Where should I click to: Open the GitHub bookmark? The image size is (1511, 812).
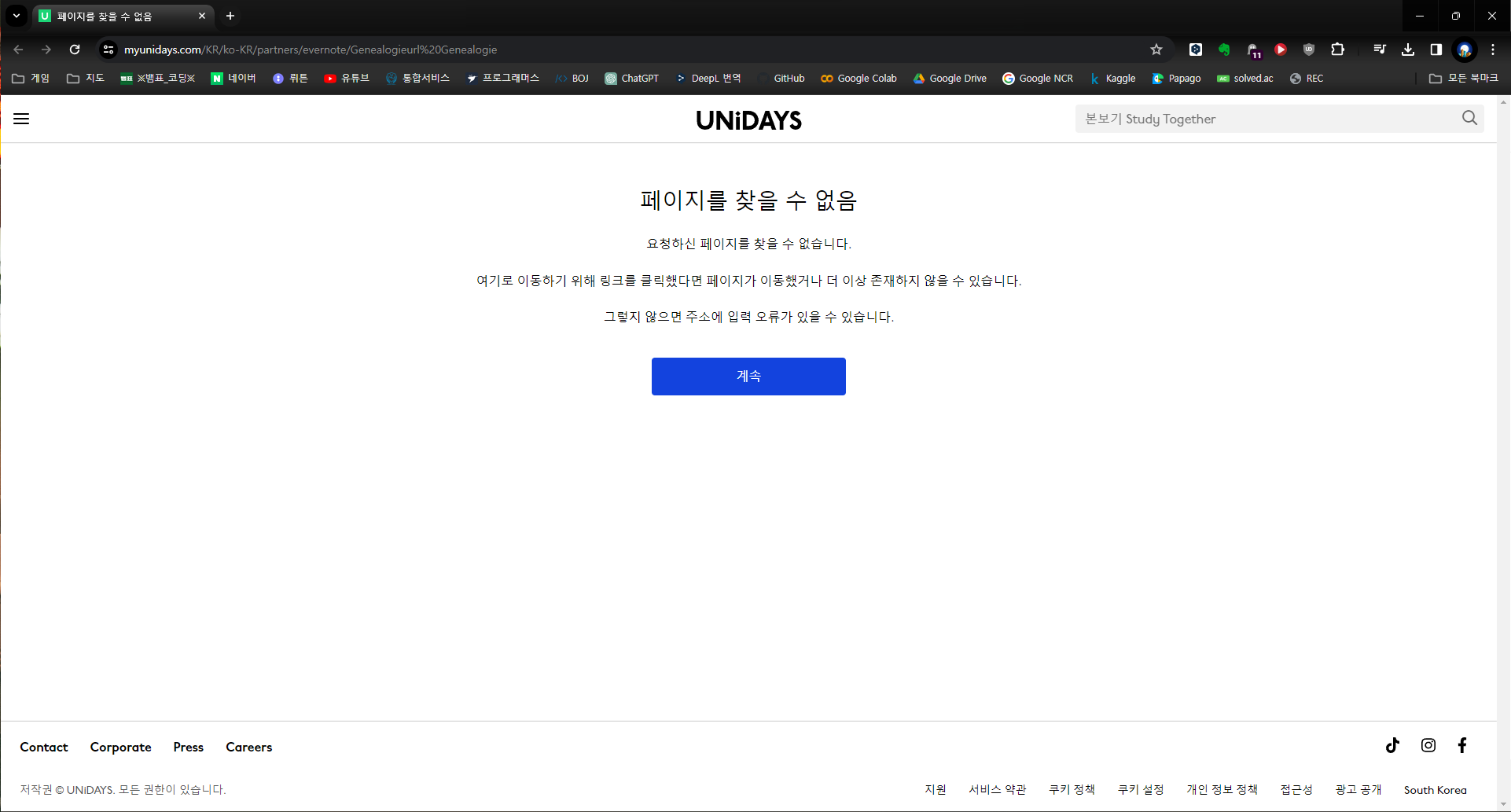(780, 79)
